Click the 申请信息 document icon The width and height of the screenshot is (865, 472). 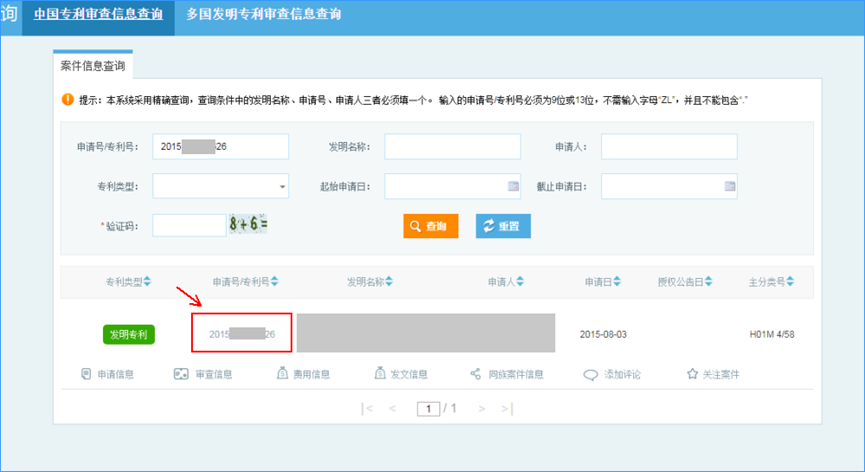[86, 374]
